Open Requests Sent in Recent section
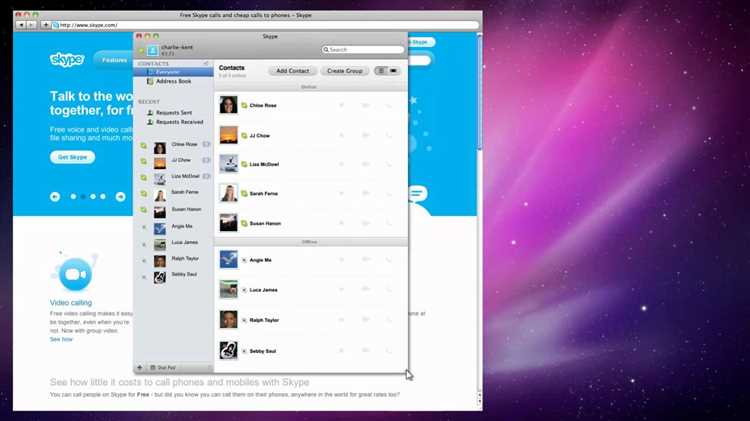 coord(174,112)
